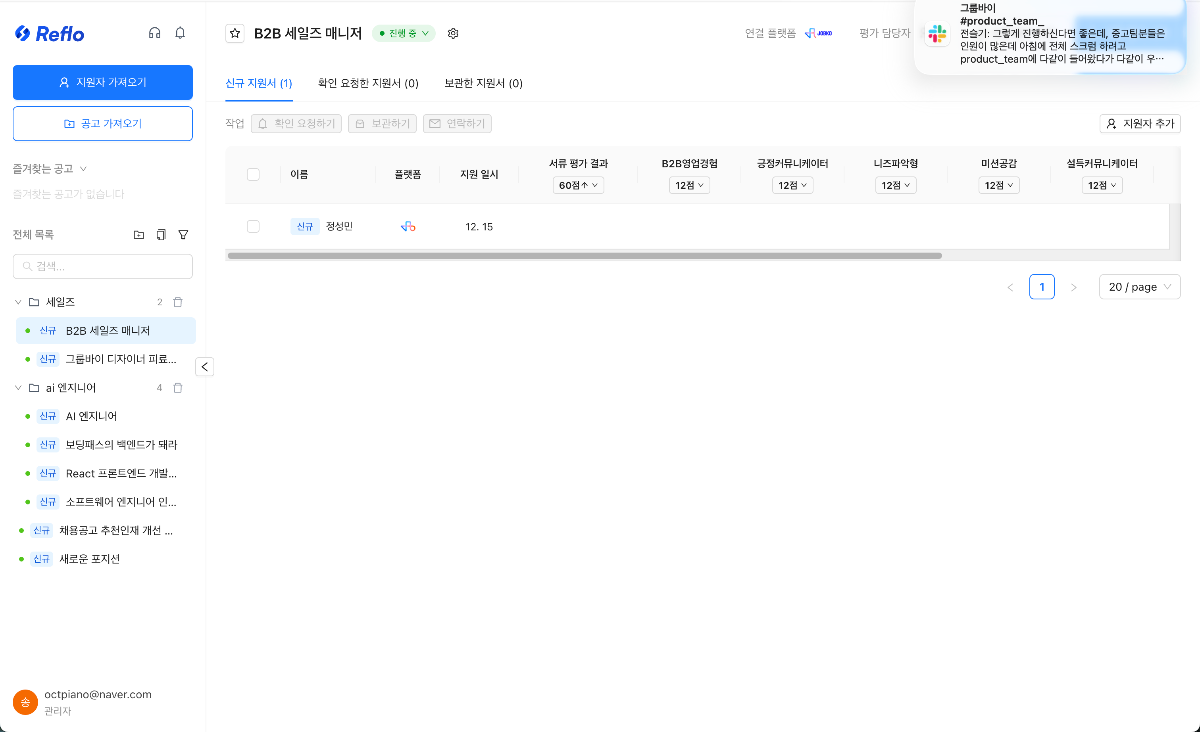Open notifications via the bell icon
Viewport: 1200px width, 732px height.
coord(180,32)
